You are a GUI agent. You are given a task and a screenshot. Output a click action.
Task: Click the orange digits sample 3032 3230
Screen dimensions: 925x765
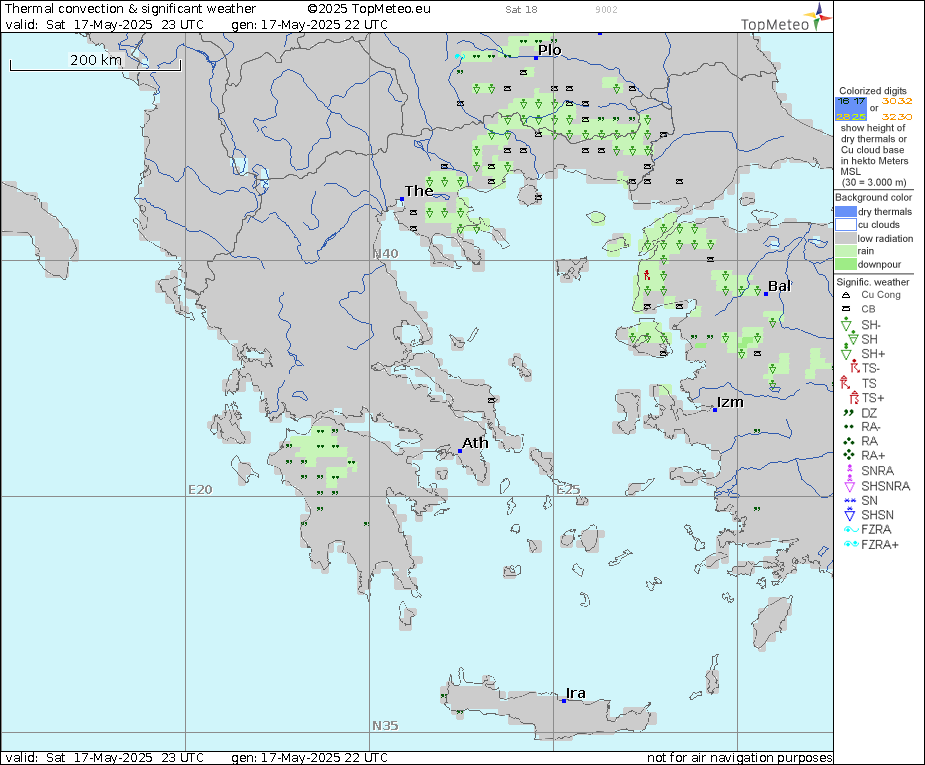coord(897,109)
